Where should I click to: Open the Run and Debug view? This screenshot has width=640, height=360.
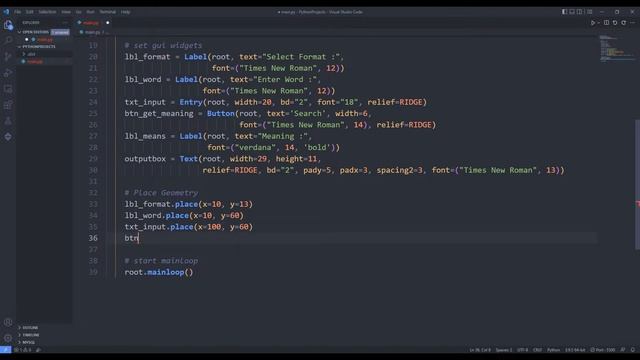(x=8, y=73)
